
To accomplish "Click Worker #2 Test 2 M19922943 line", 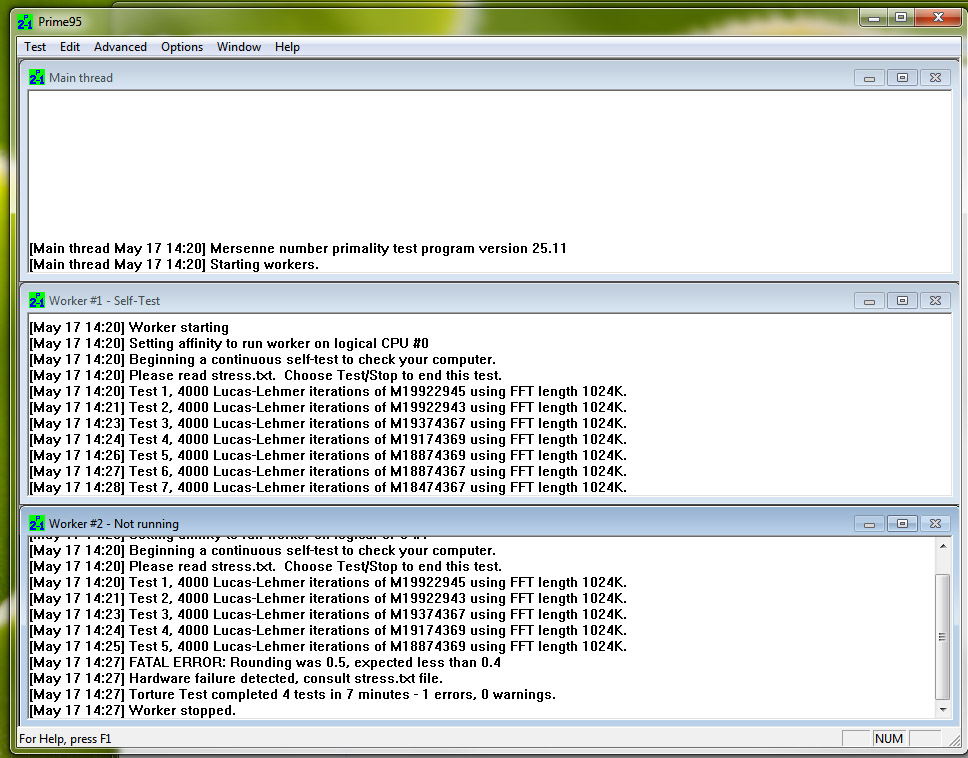I will point(328,599).
